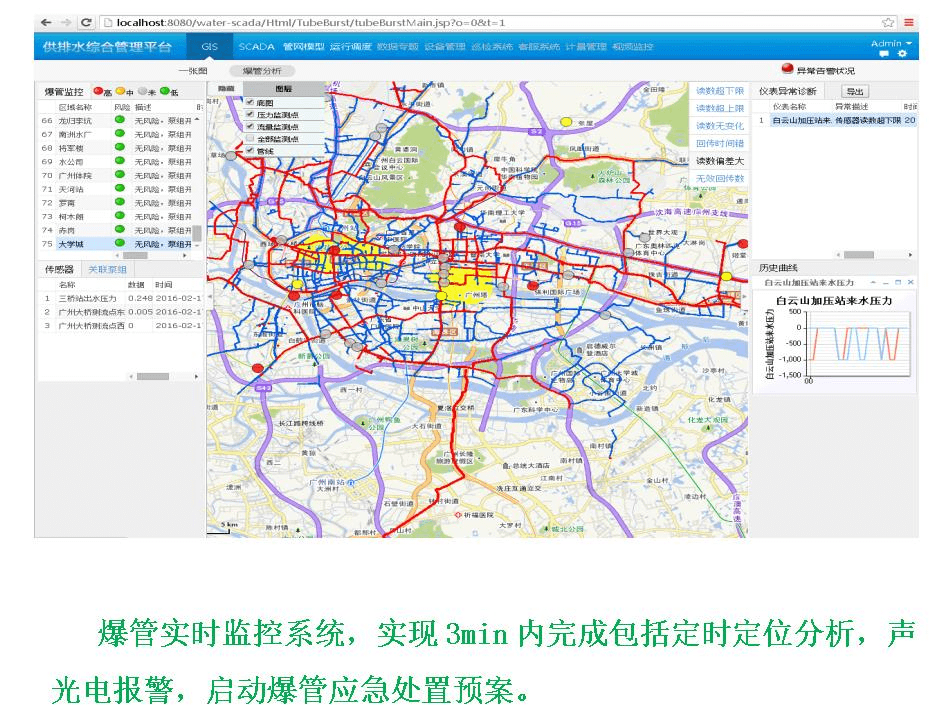Click the green risk dot for 大学城
The image size is (943, 726).
[120, 243]
